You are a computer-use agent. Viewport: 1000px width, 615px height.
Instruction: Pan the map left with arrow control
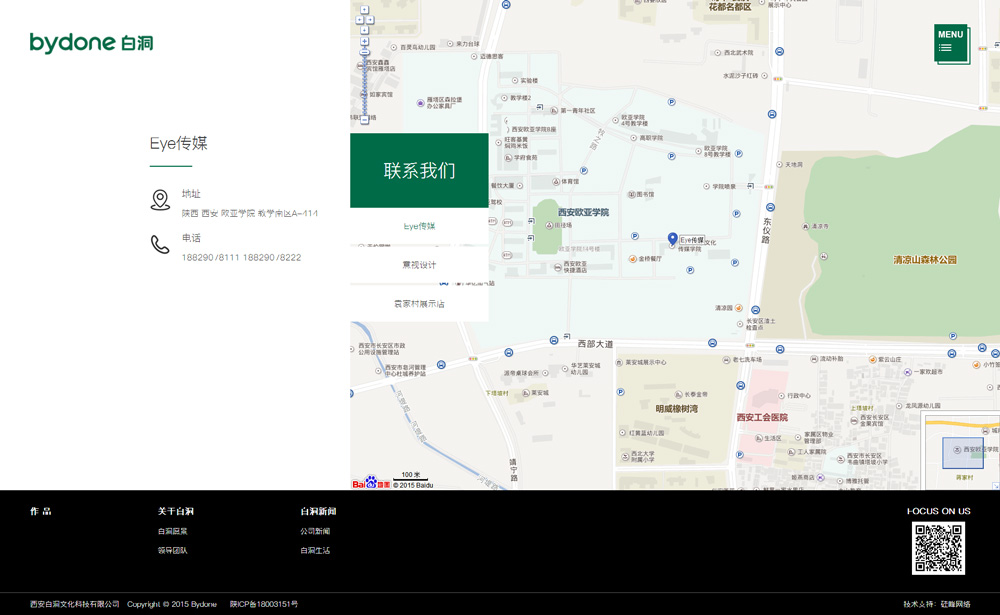[x=359, y=20]
